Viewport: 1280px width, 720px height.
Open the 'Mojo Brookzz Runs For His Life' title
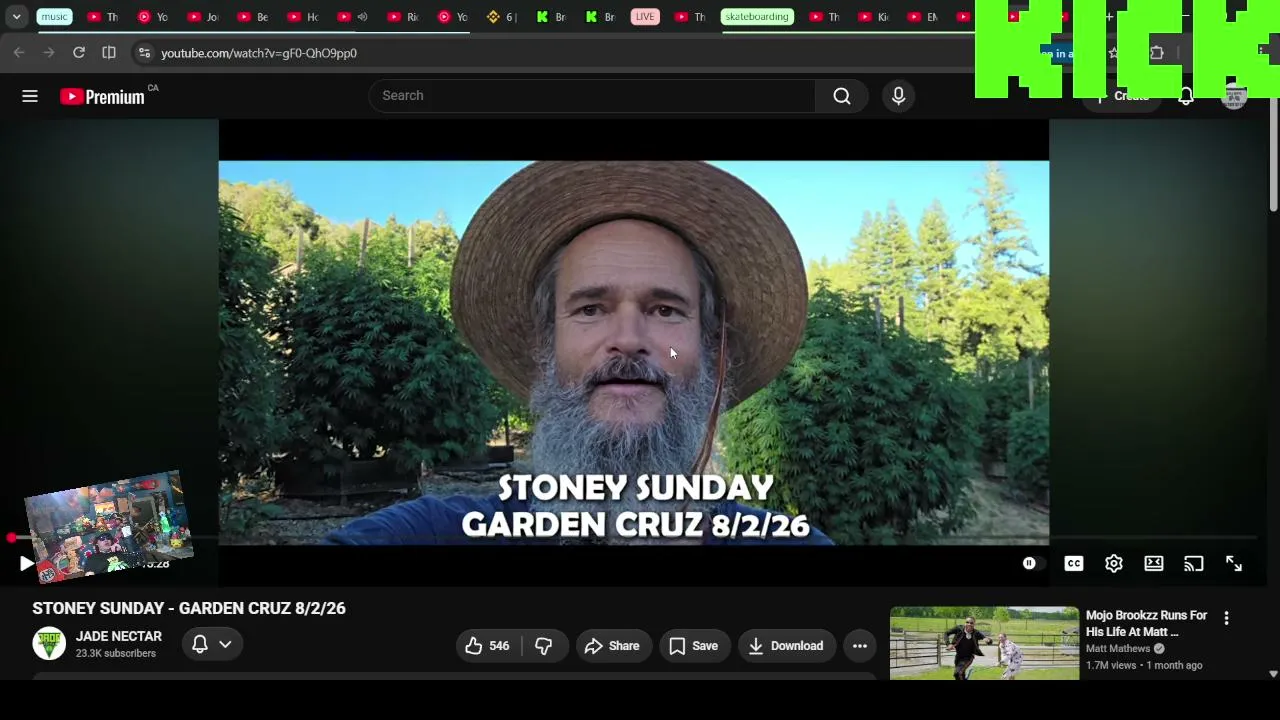click(x=1146, y=623)
